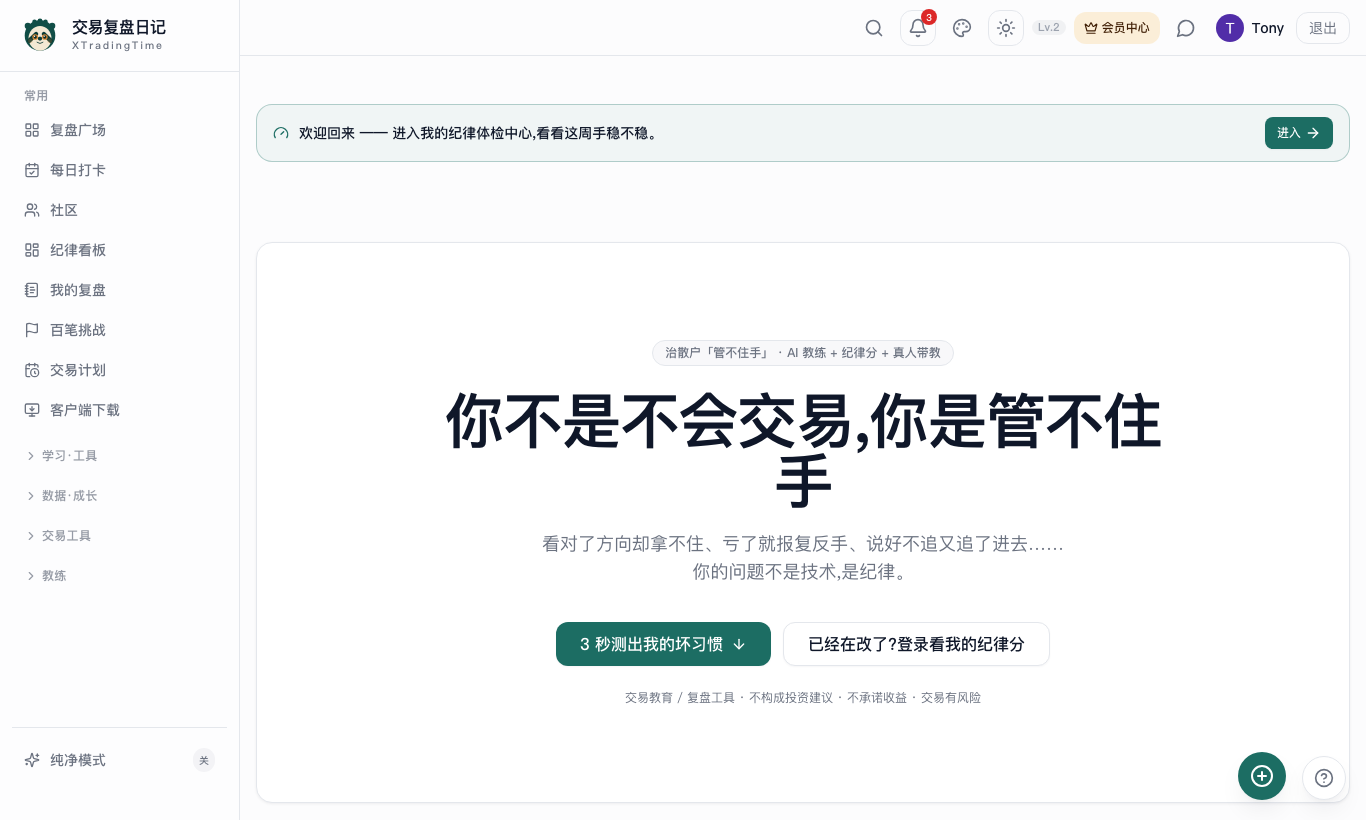Click the green plus floating button
1366x820 pixels.
1262,776
